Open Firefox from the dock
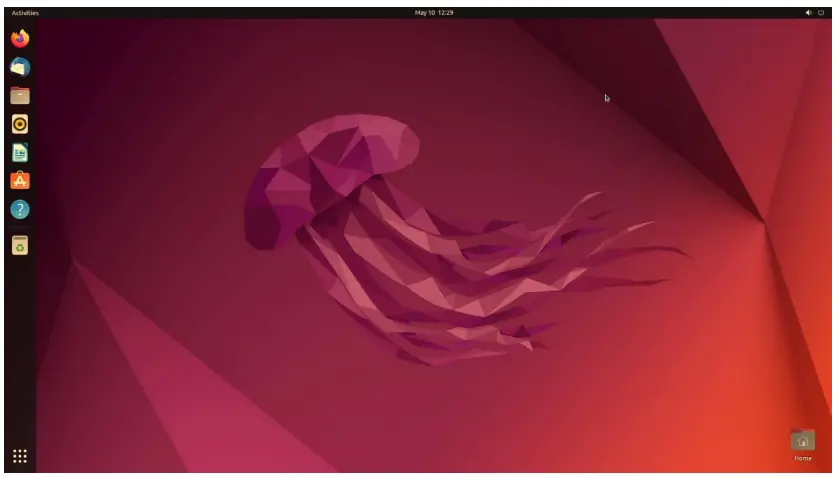The image size is (840, 478). pyautogui.click(x=20, y=39)
